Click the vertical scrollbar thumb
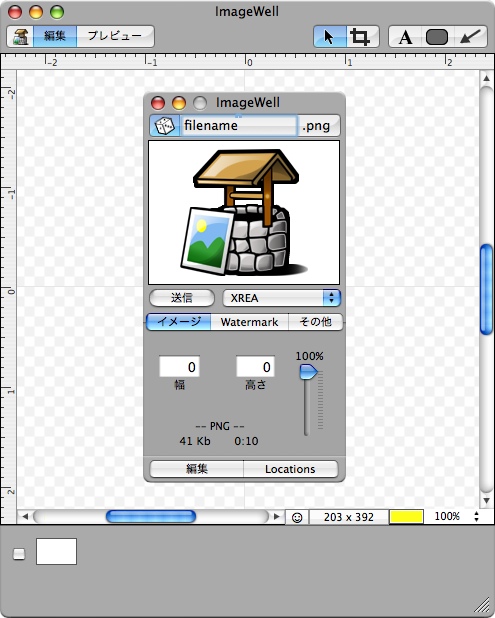The image size is (495, 618). tap(487, 290)
